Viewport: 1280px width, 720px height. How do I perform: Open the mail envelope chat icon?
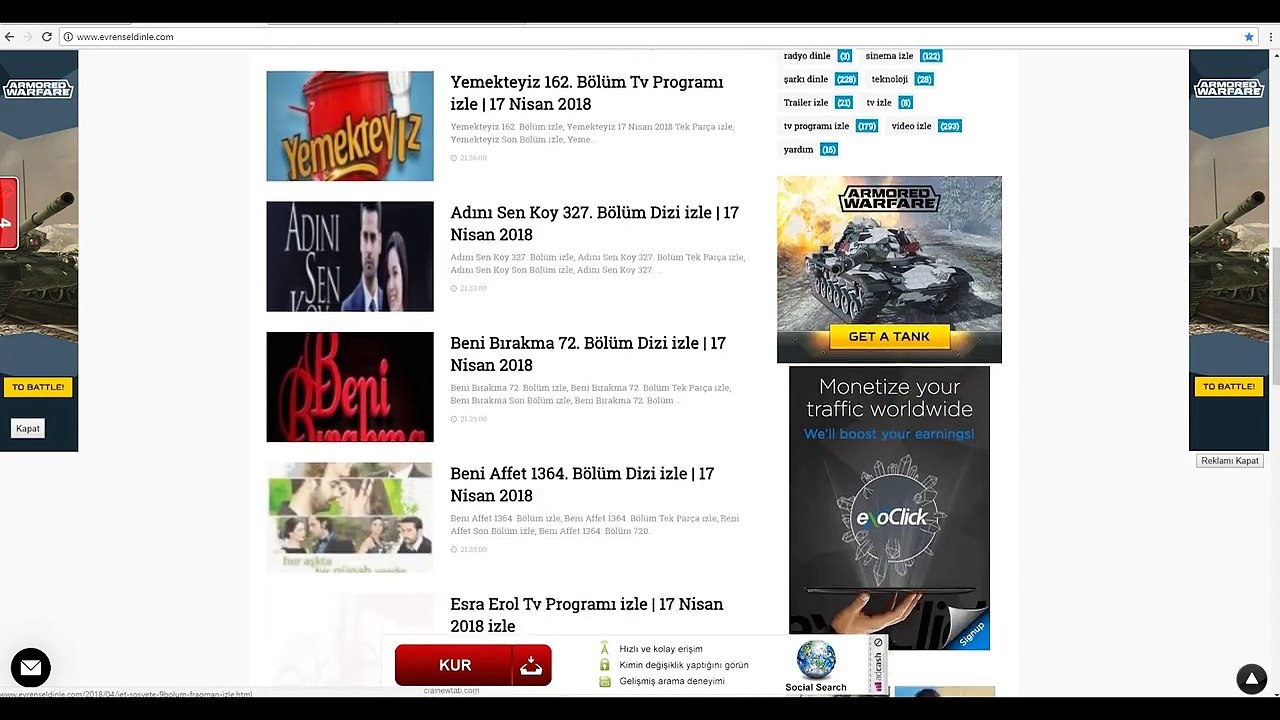click(31, 667)
